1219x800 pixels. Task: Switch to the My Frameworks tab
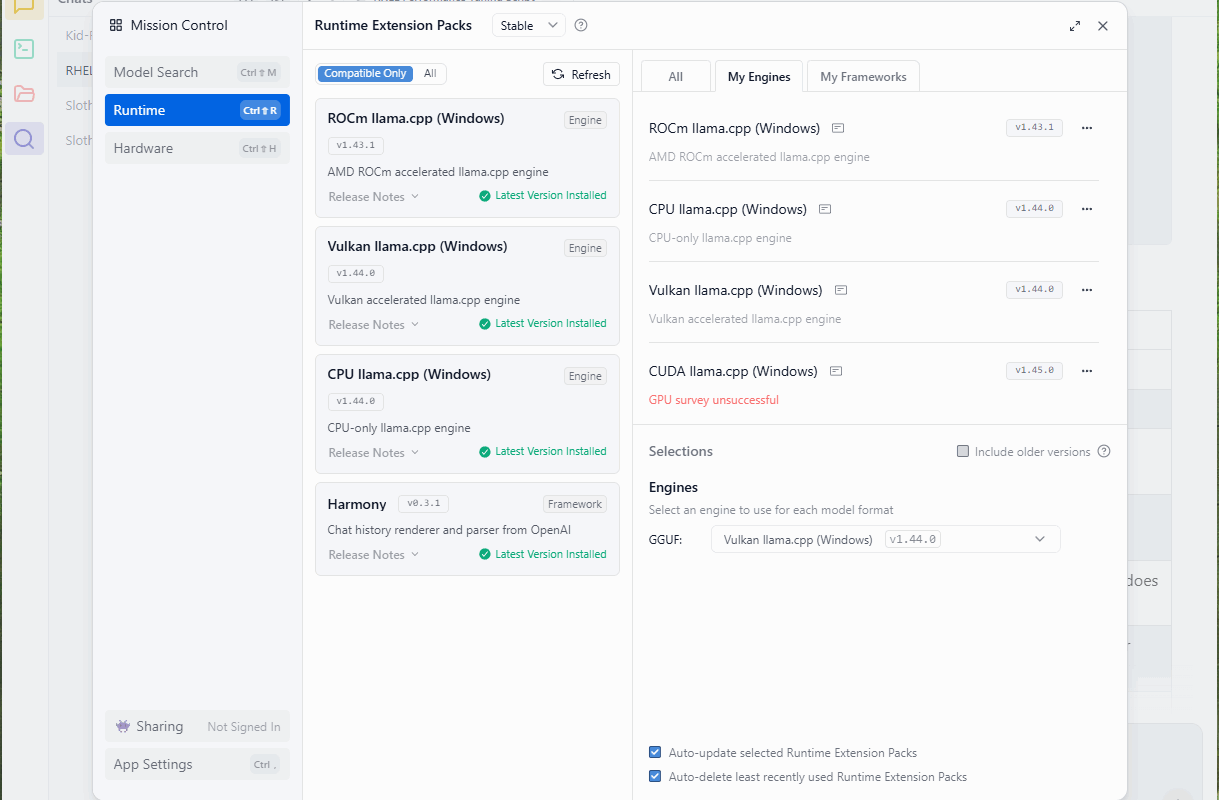pyautogui.click(x=863, y=77)
